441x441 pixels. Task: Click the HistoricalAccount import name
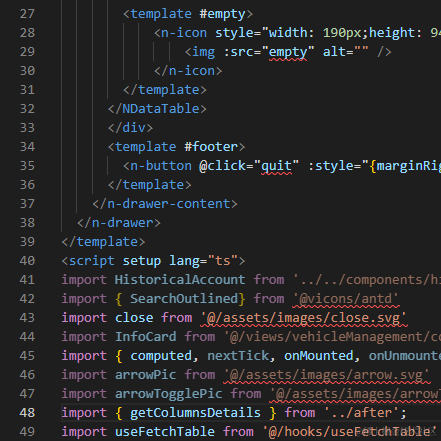180,280
